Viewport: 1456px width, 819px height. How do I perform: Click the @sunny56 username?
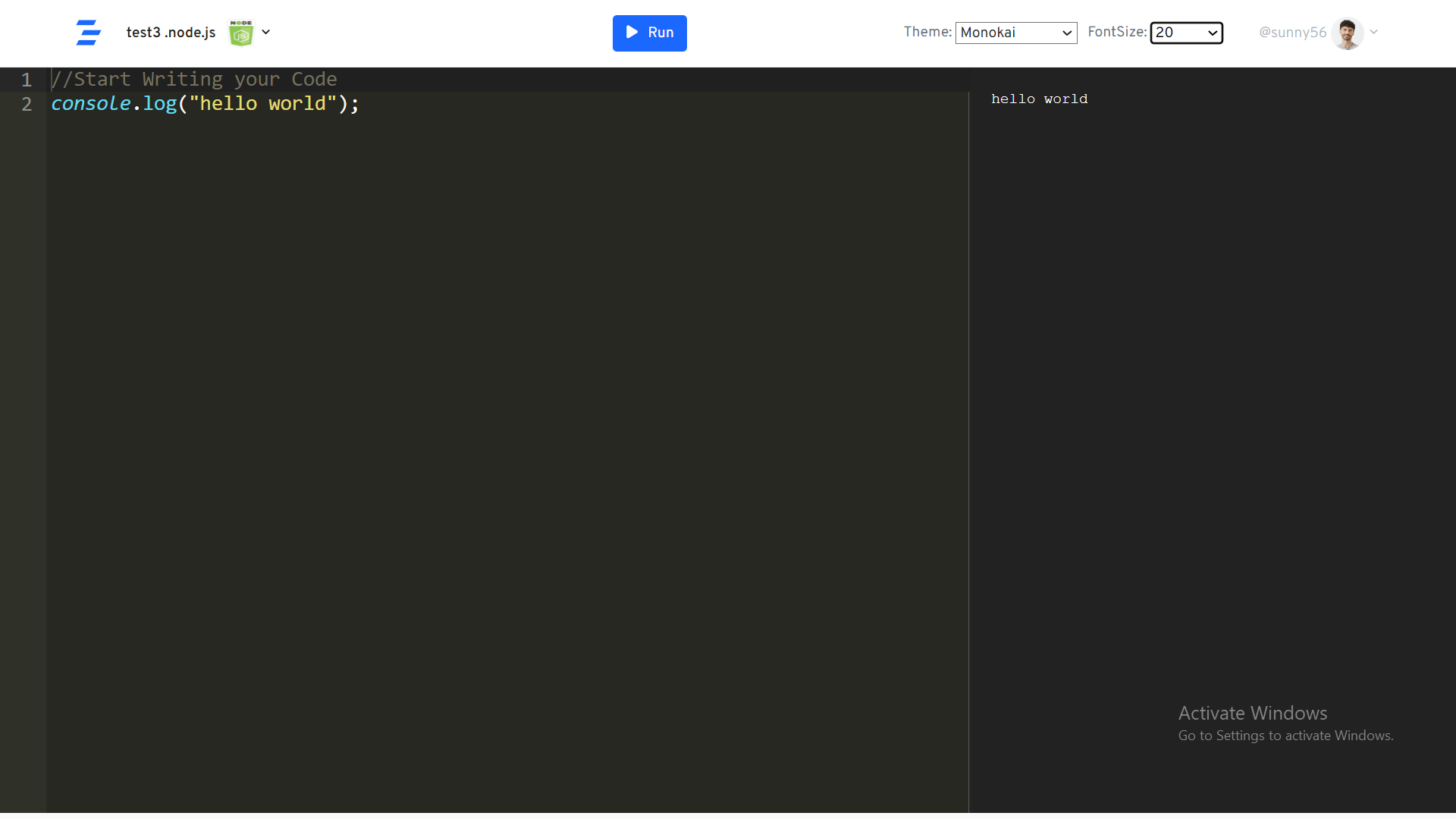point(1293,33)
